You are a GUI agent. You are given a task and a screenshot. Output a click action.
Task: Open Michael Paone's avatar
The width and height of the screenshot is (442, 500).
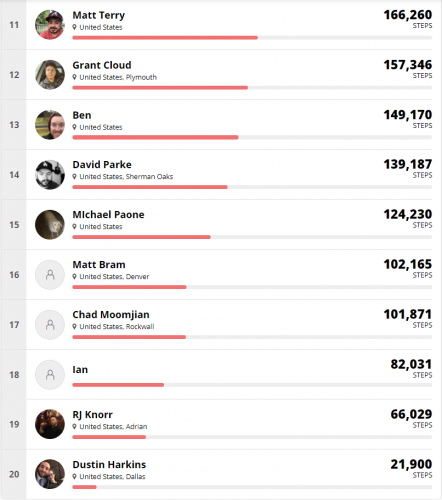point(50,225)
